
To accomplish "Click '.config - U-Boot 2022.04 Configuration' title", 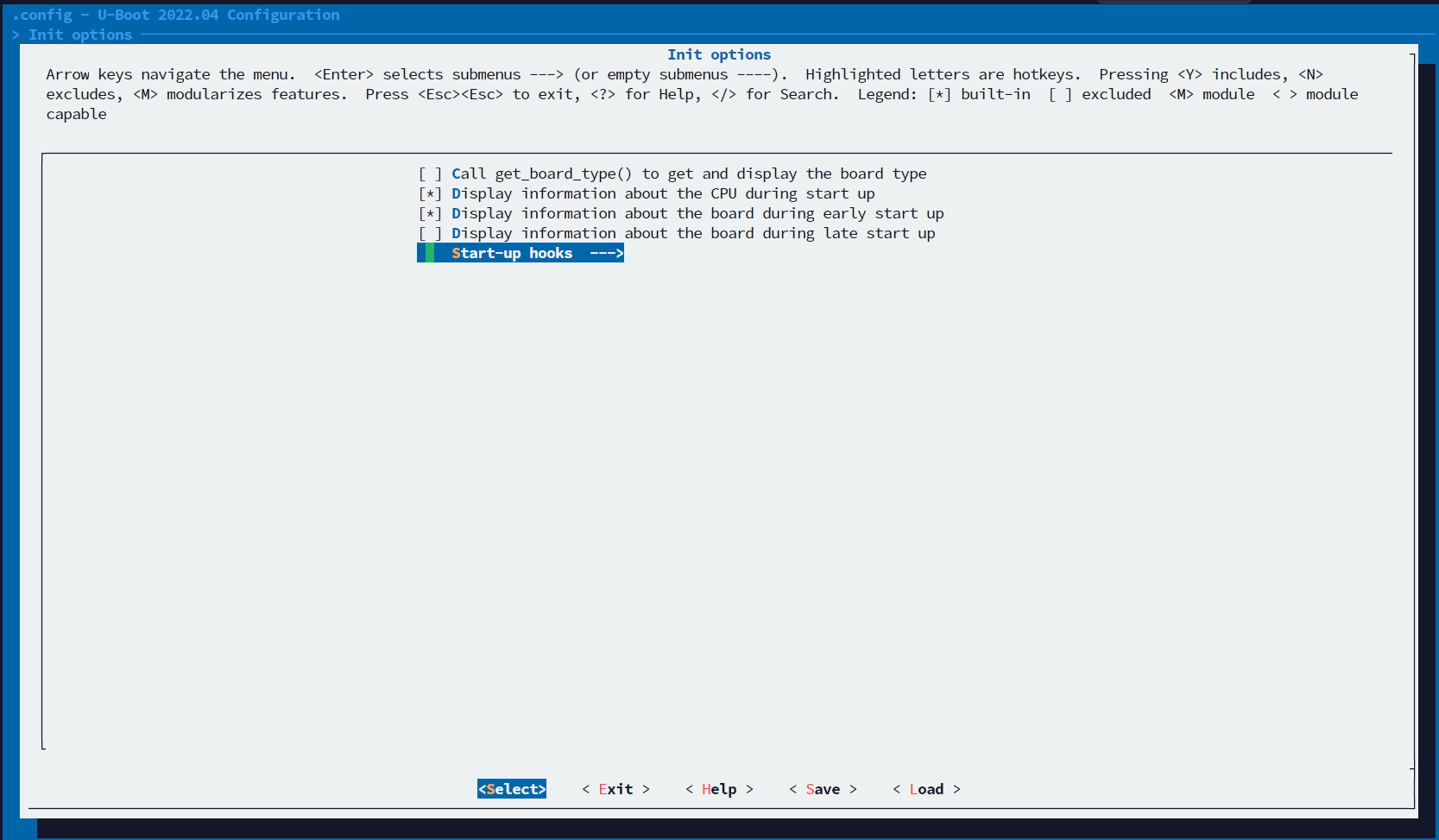I will [x=176, y=15].
